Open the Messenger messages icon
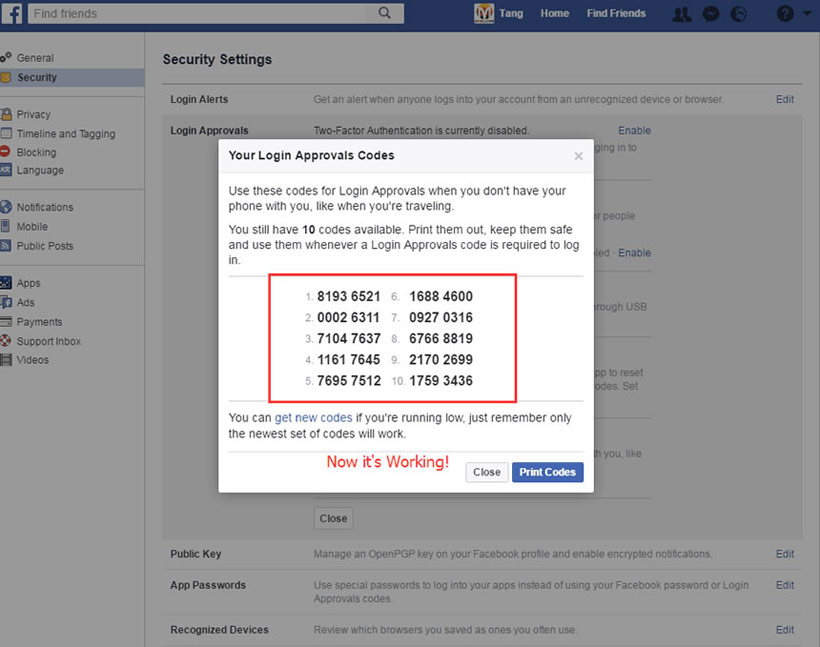Image resolution: width=820 pixels, height=647 pixels. pyautogui.click(x=711, y=14)
